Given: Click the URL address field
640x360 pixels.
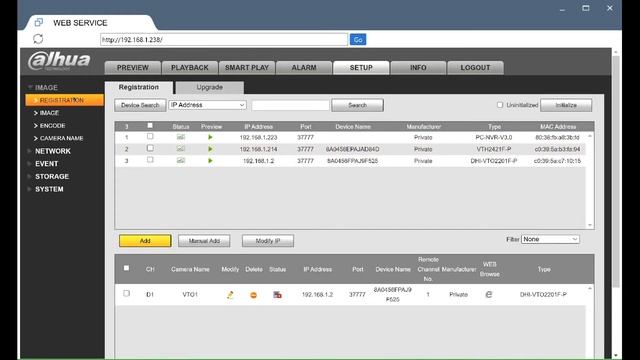Looking at the screenshot, I should coord(224,40).
